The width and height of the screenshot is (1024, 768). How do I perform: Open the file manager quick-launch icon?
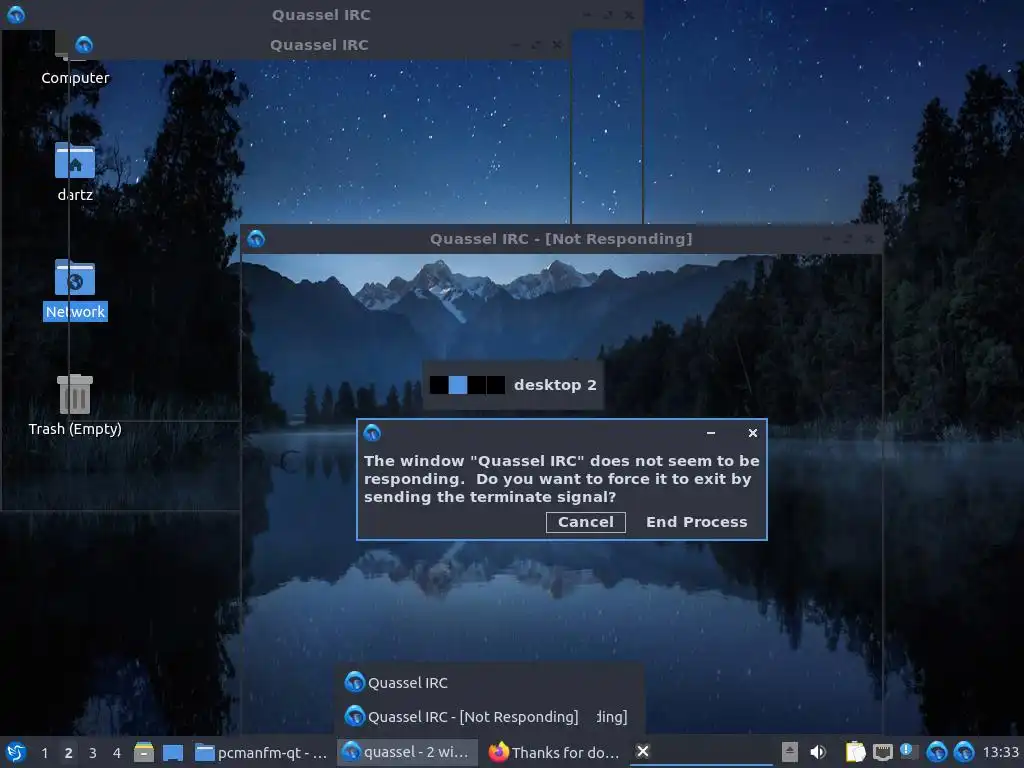click(144, 752)
